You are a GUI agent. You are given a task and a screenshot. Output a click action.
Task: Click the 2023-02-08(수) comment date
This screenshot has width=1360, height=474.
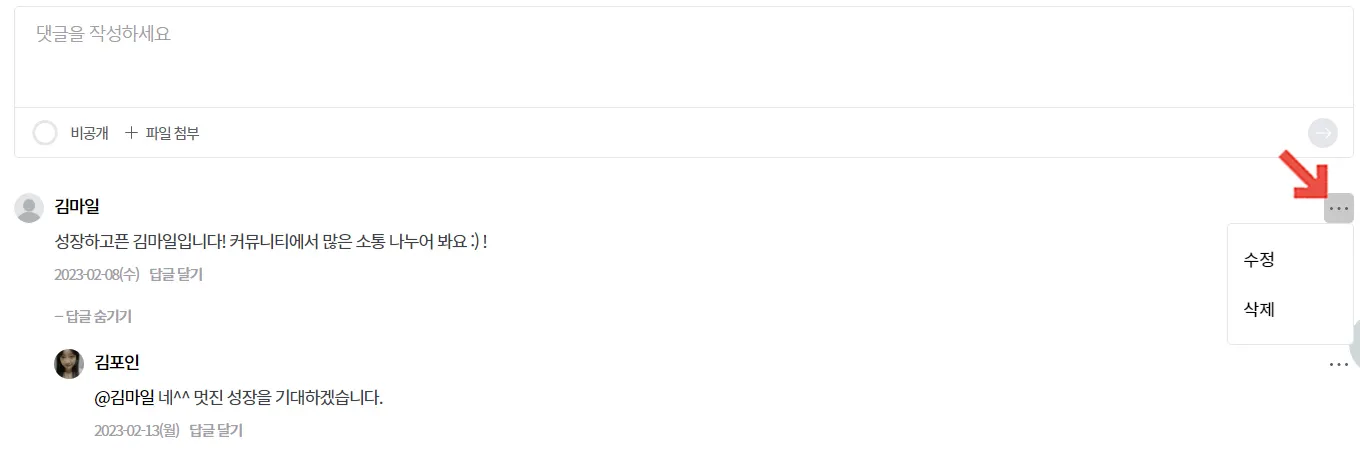(97, 275)
